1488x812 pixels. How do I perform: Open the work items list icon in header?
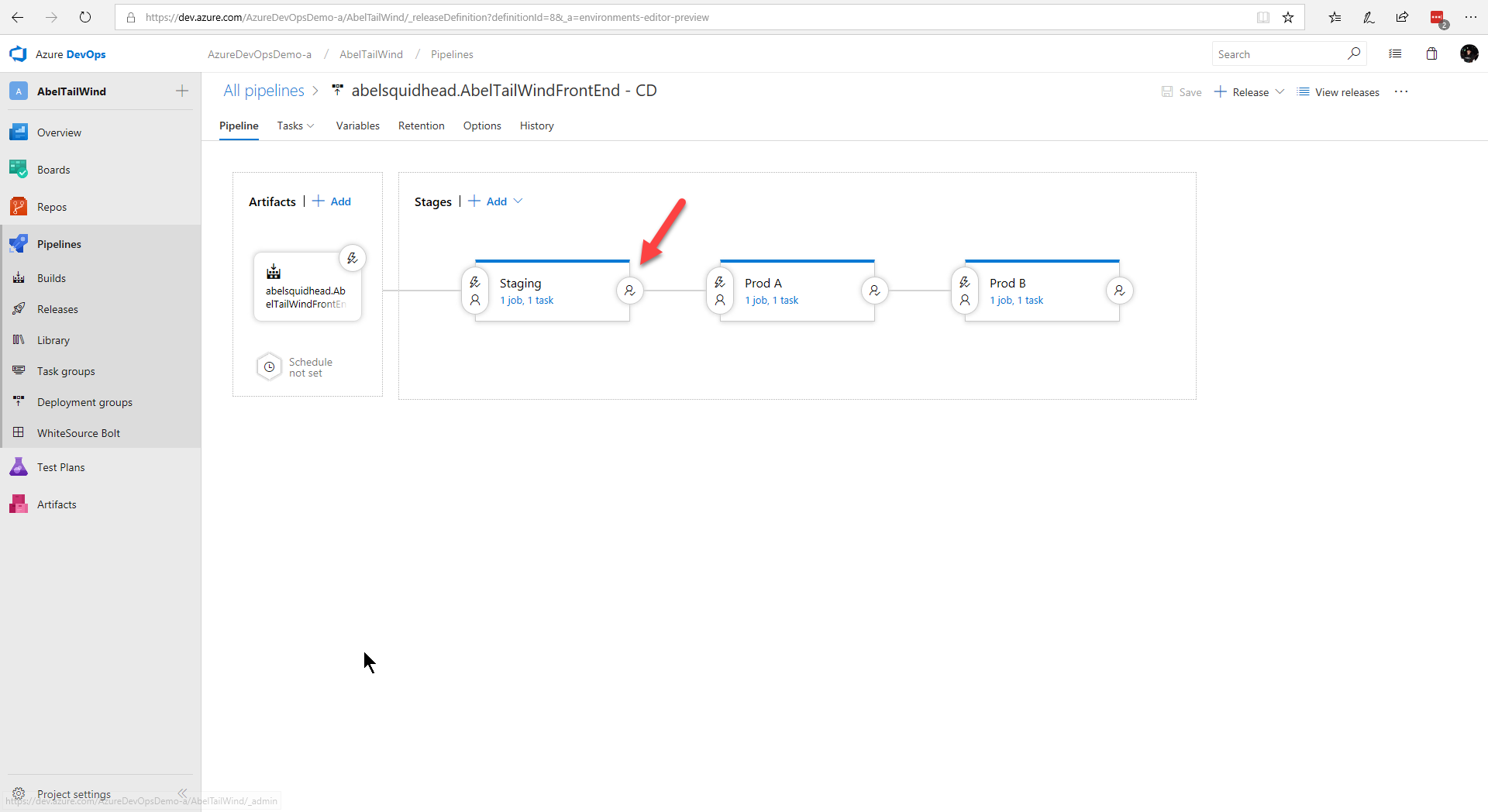[1395, 53]
